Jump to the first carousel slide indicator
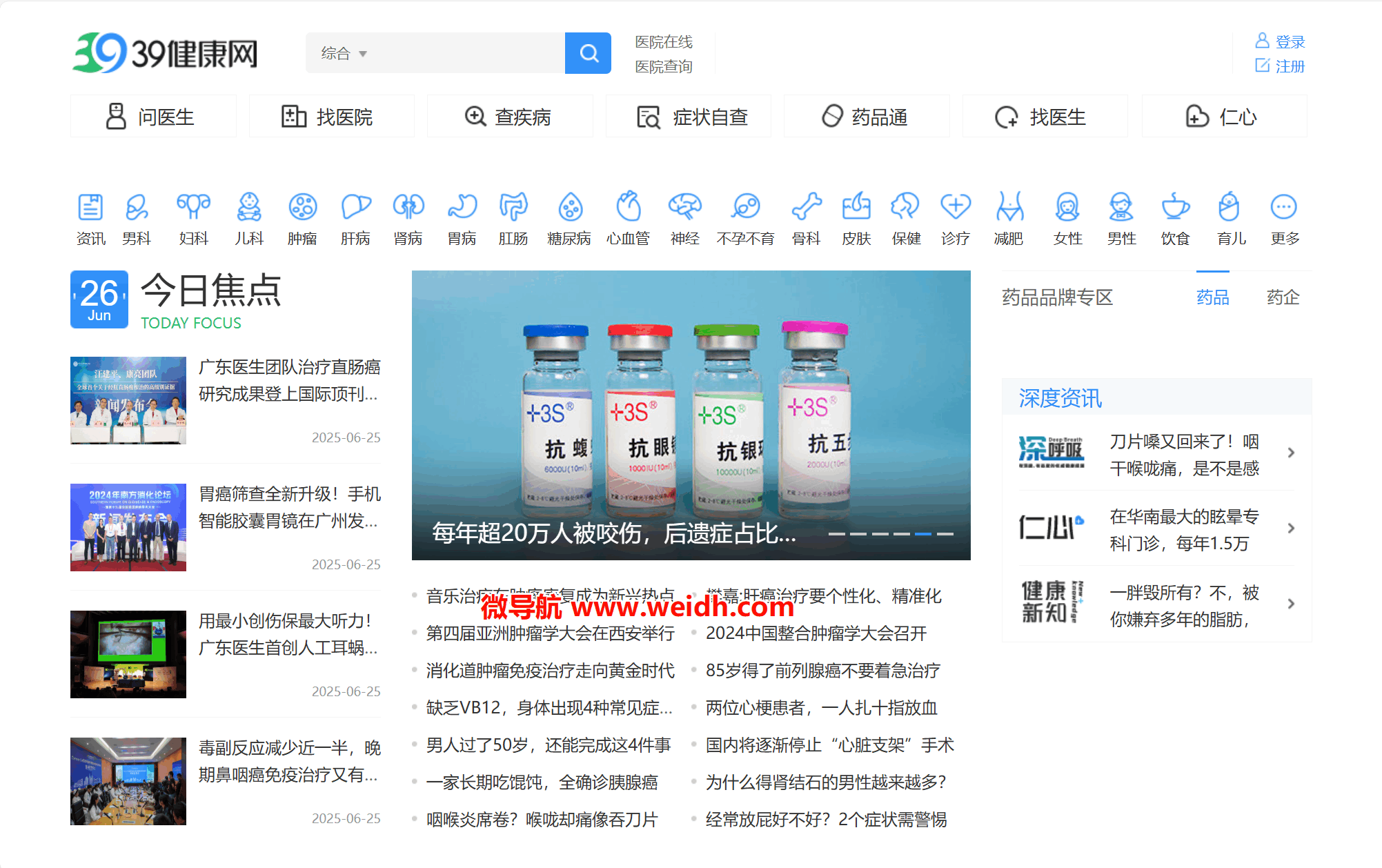 coord(836,534)
